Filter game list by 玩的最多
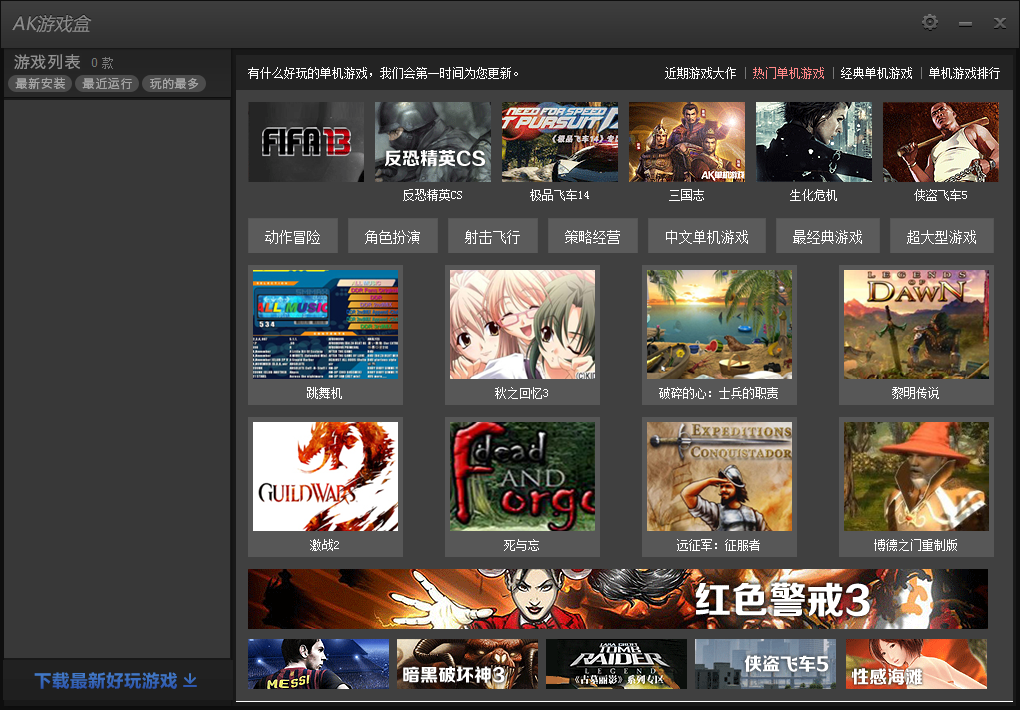The width and height of the screenshot is (1020, 710). coord(174,83)
